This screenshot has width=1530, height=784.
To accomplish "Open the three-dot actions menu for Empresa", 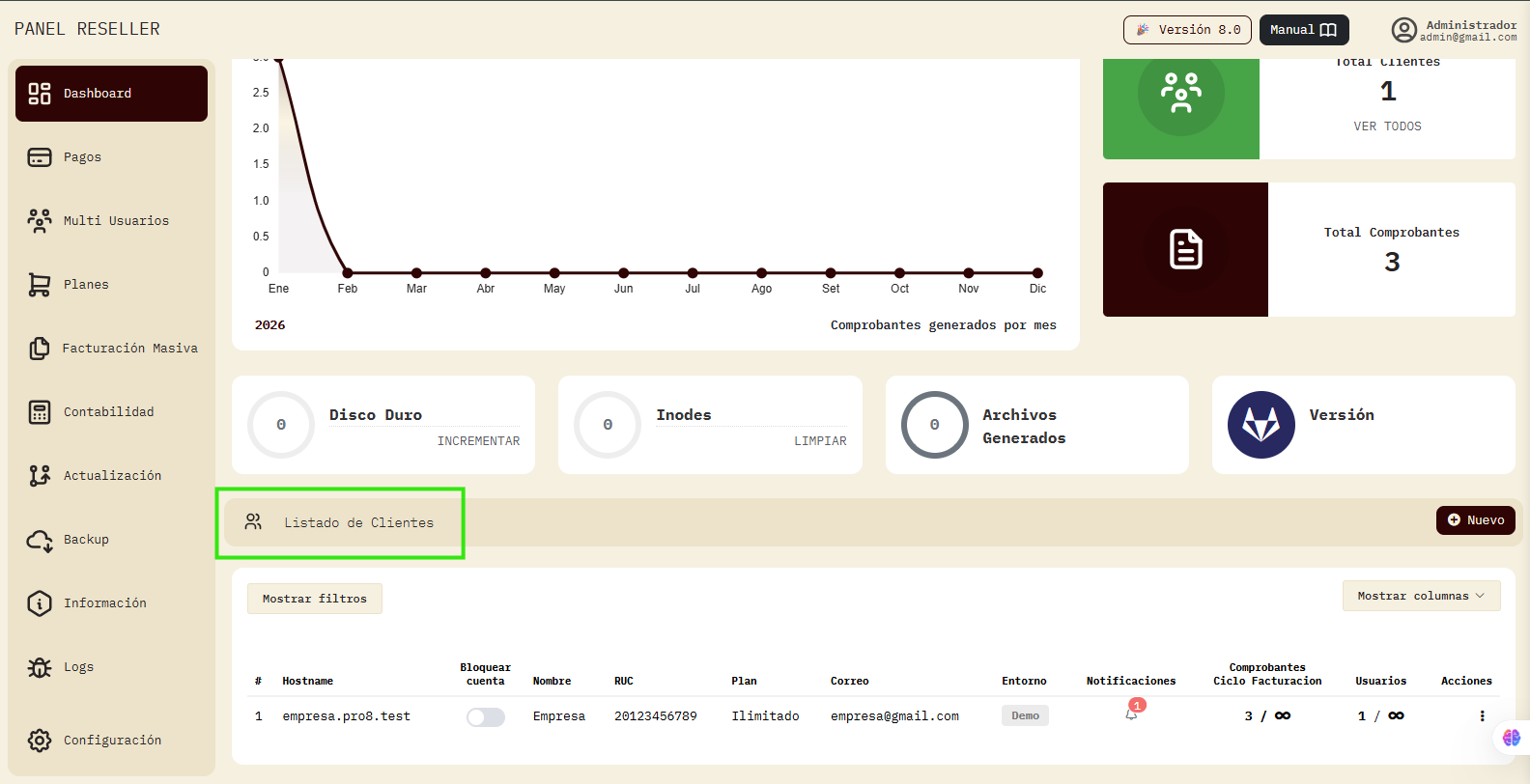I will 1482,715.
